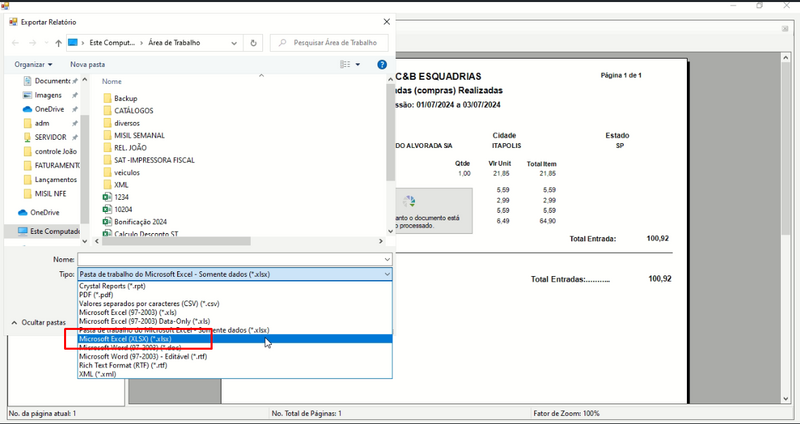Viewport: 800px width, 424px height.
Task: Choose Microsoft Excel (XLSX) (*.xlsx) format
Action: [x=235, y=339]
